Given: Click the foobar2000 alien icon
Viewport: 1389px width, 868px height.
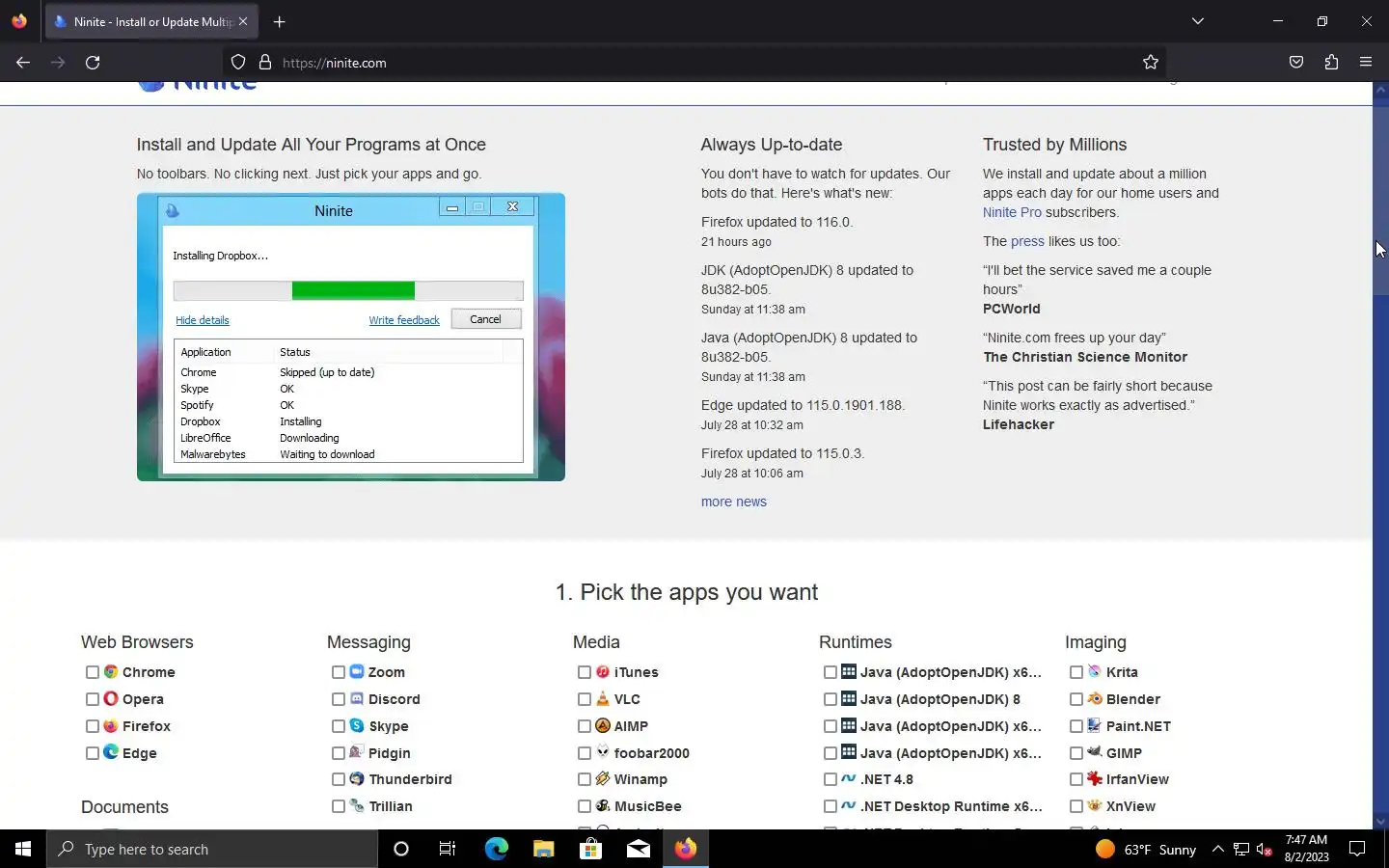Looking at the screenshot, I should [x=603, y=752].
